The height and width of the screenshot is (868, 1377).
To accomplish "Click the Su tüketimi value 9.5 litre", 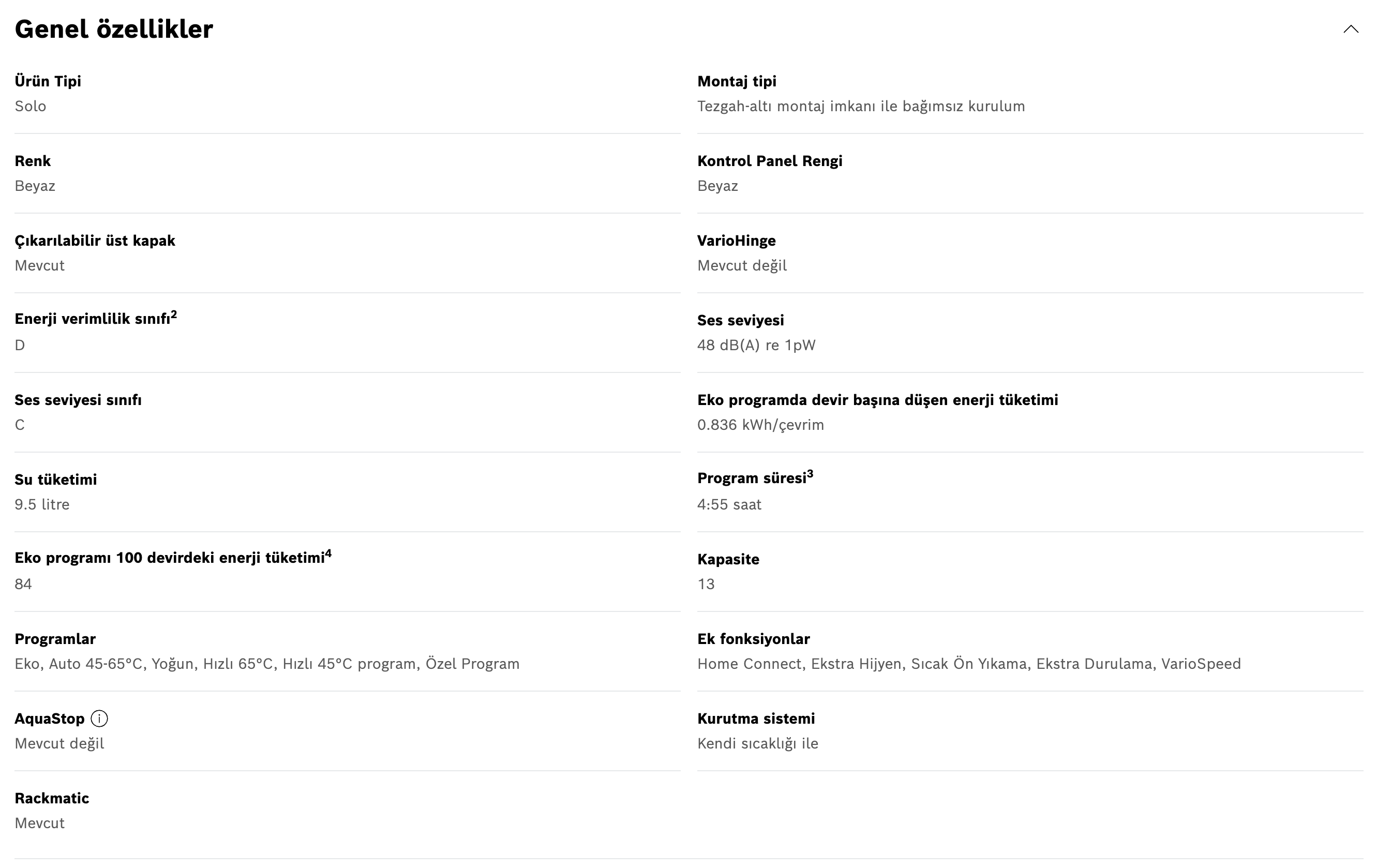I will click(42, 504).
